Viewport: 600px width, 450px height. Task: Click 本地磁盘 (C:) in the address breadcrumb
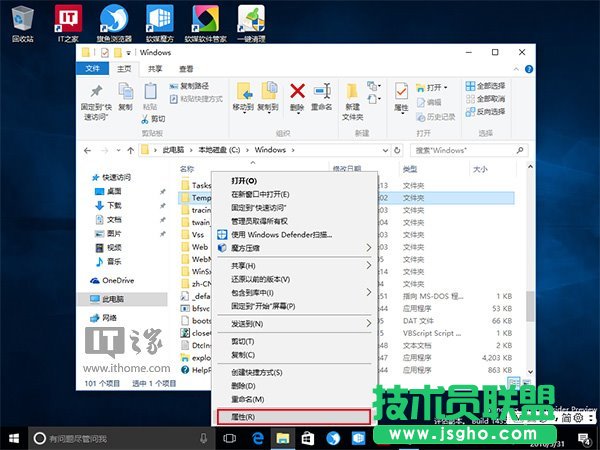tap(219, 150)
